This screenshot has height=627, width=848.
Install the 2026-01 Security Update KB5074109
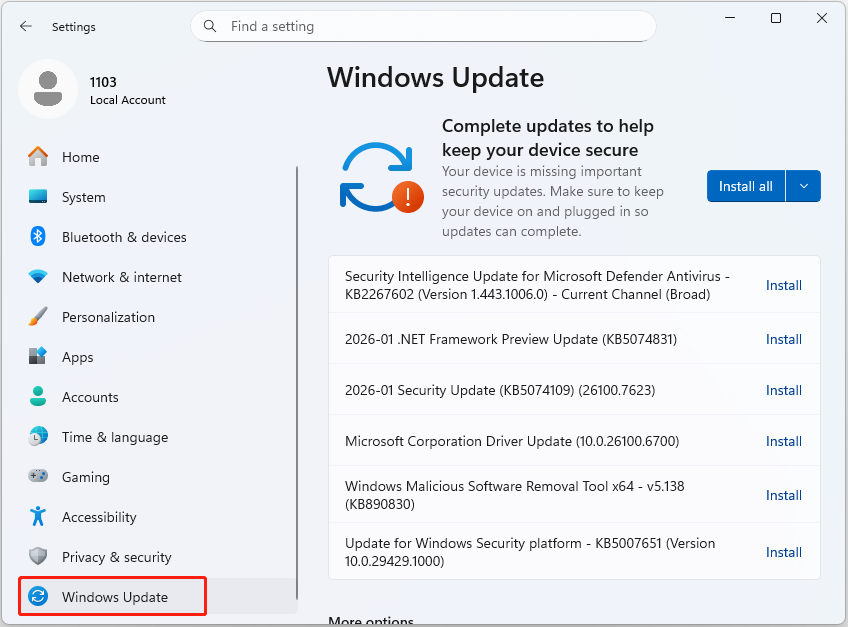click(x=783, y=390)
